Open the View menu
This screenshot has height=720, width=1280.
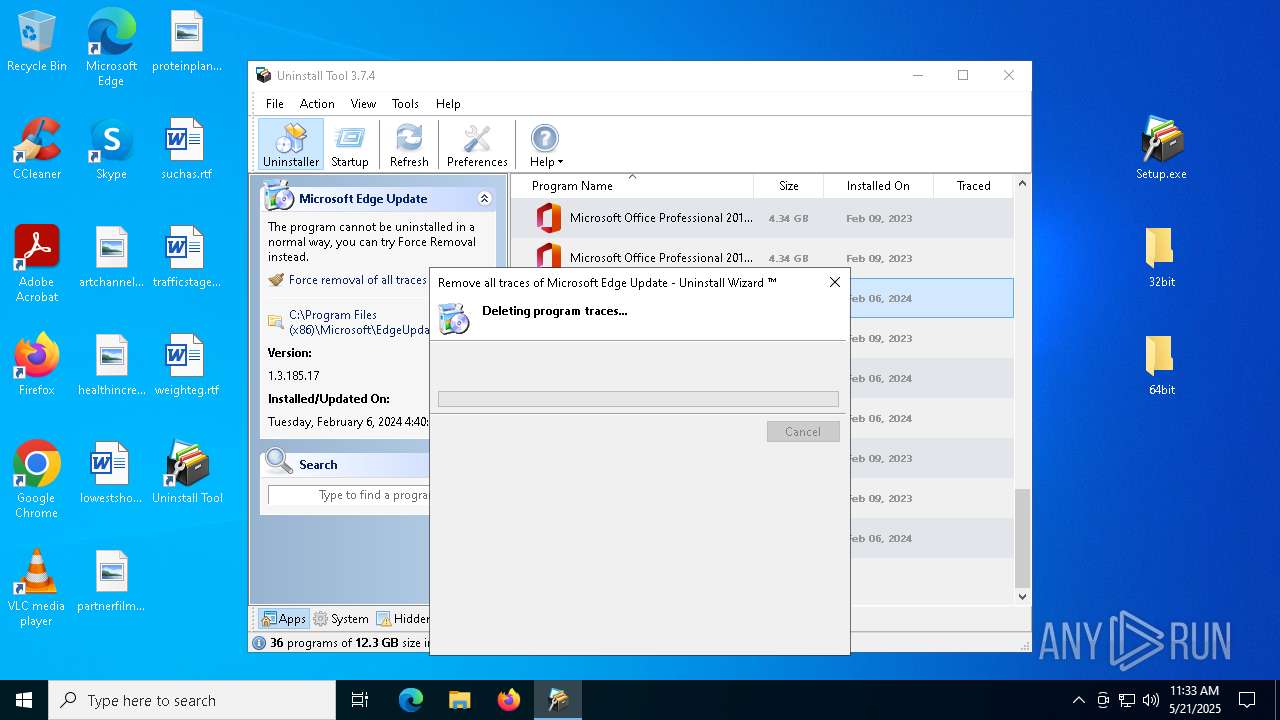coord(363,104)
